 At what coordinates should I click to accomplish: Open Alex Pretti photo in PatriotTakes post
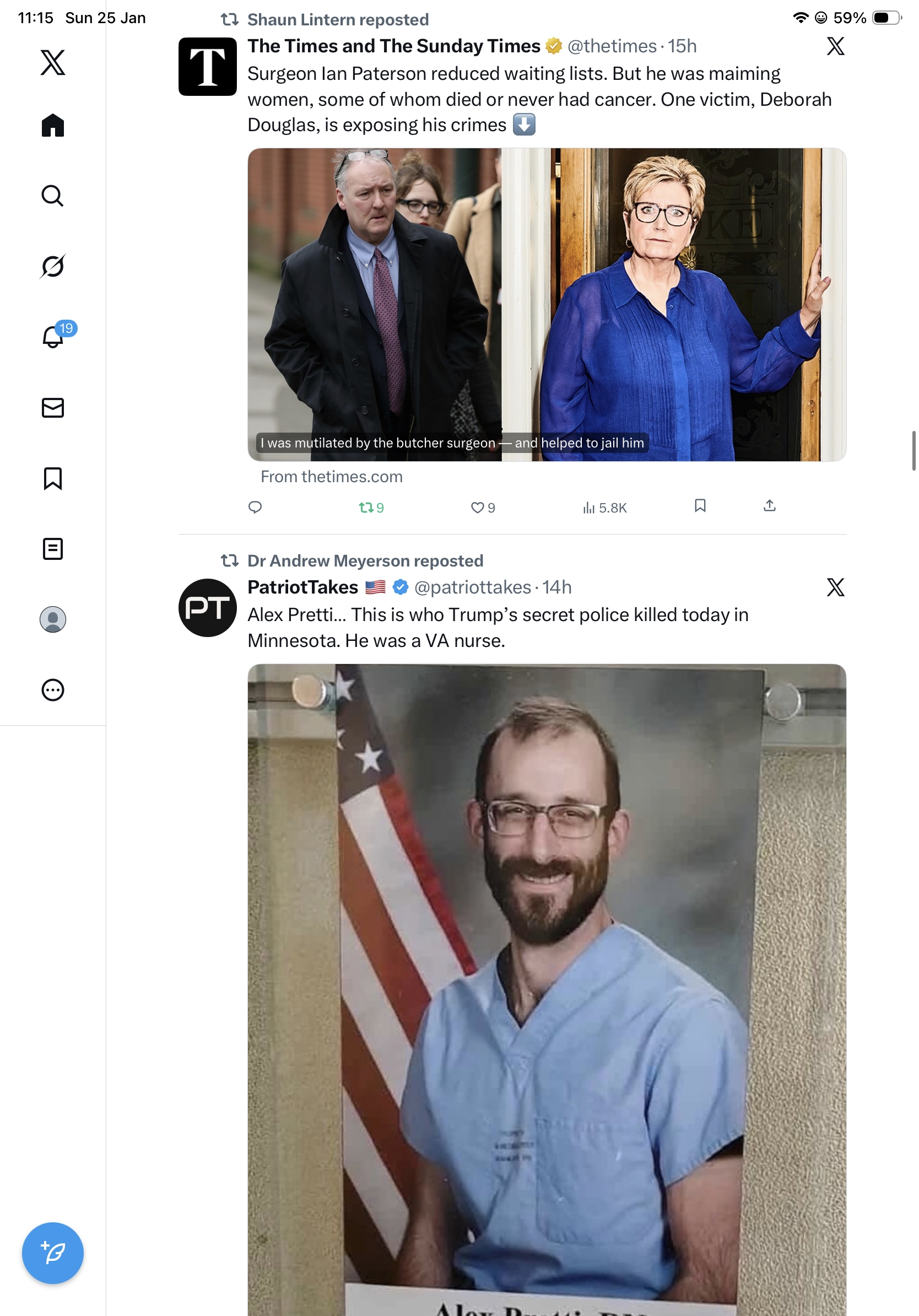click(547, 989)
